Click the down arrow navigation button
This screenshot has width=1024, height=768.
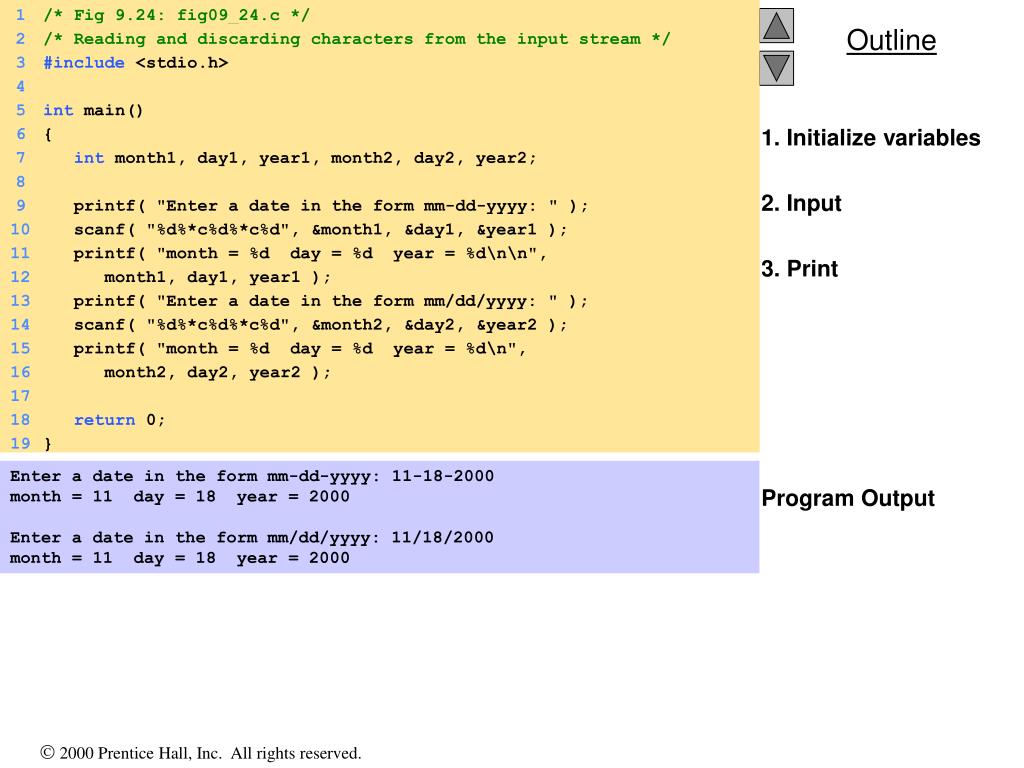coord(776,69)
